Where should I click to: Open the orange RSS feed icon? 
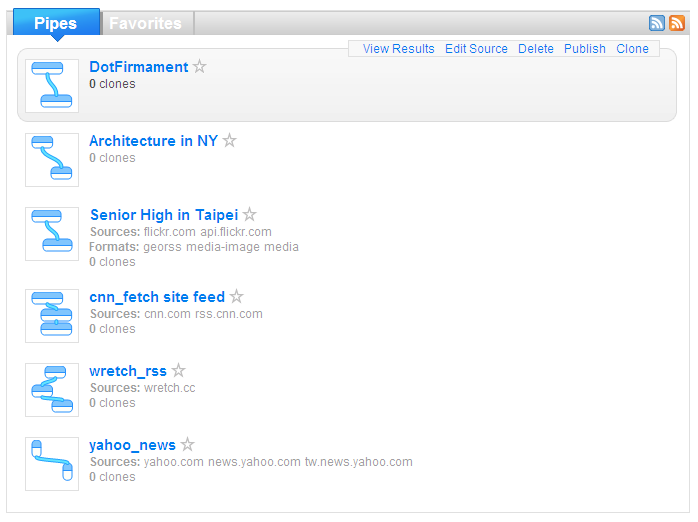(677, 23)
